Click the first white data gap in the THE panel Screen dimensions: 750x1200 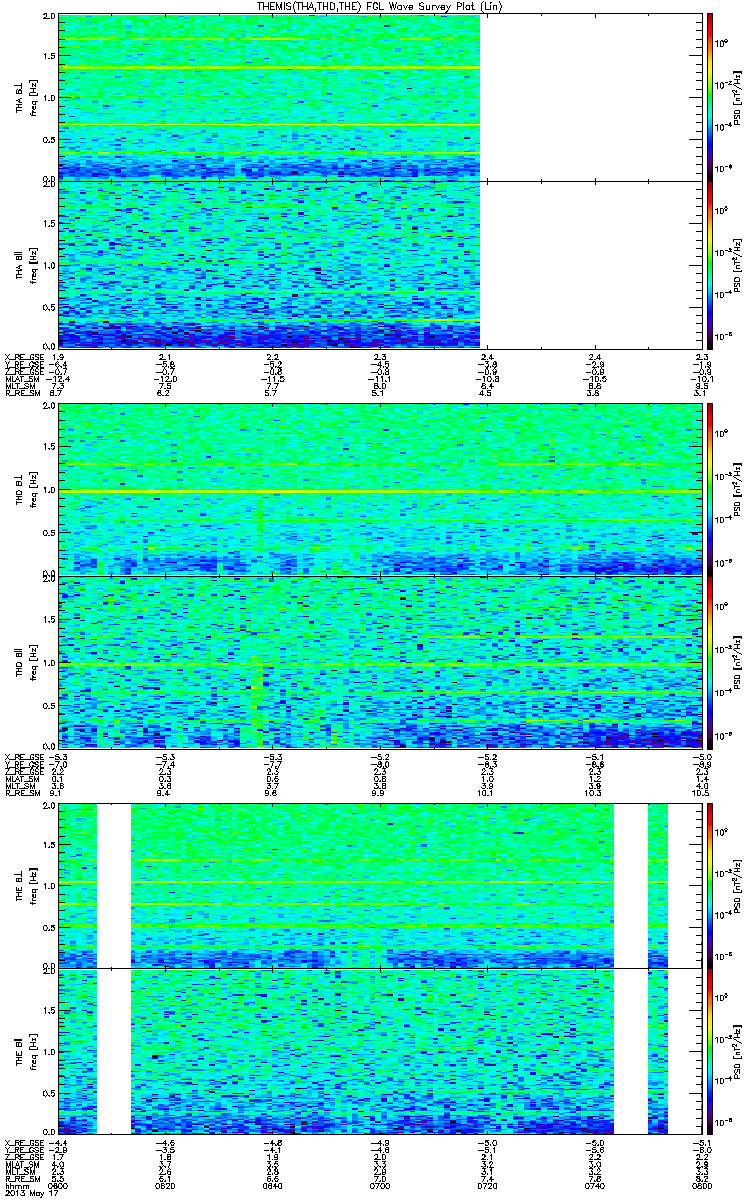[114, 968]
